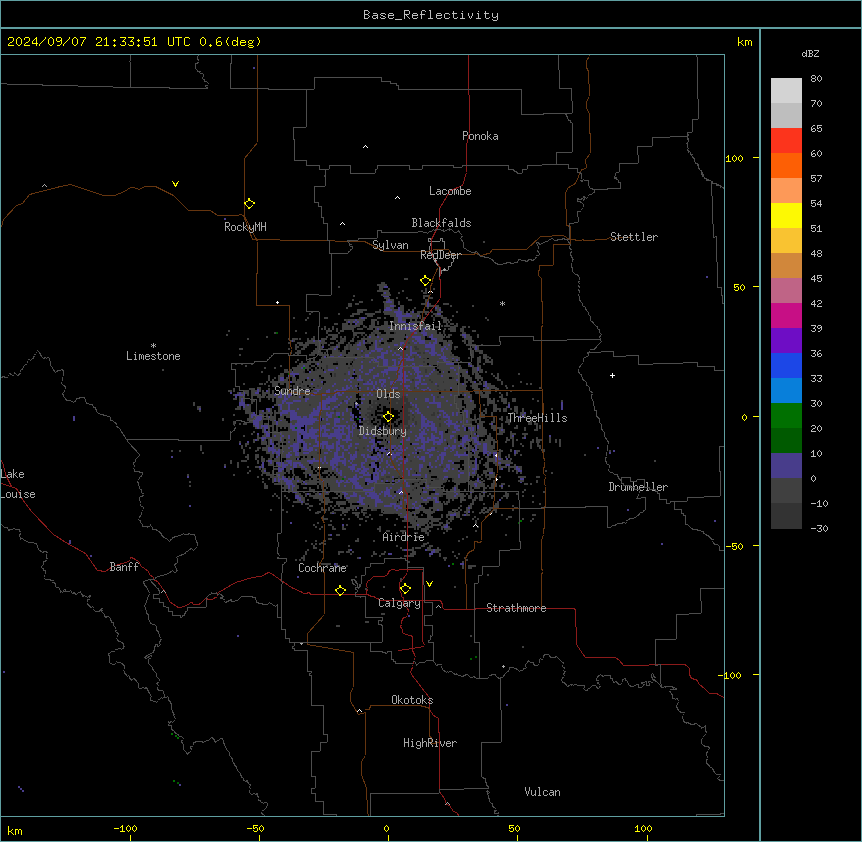Click the ThreeHills town label
862x842 pixels.
[537, 418]
